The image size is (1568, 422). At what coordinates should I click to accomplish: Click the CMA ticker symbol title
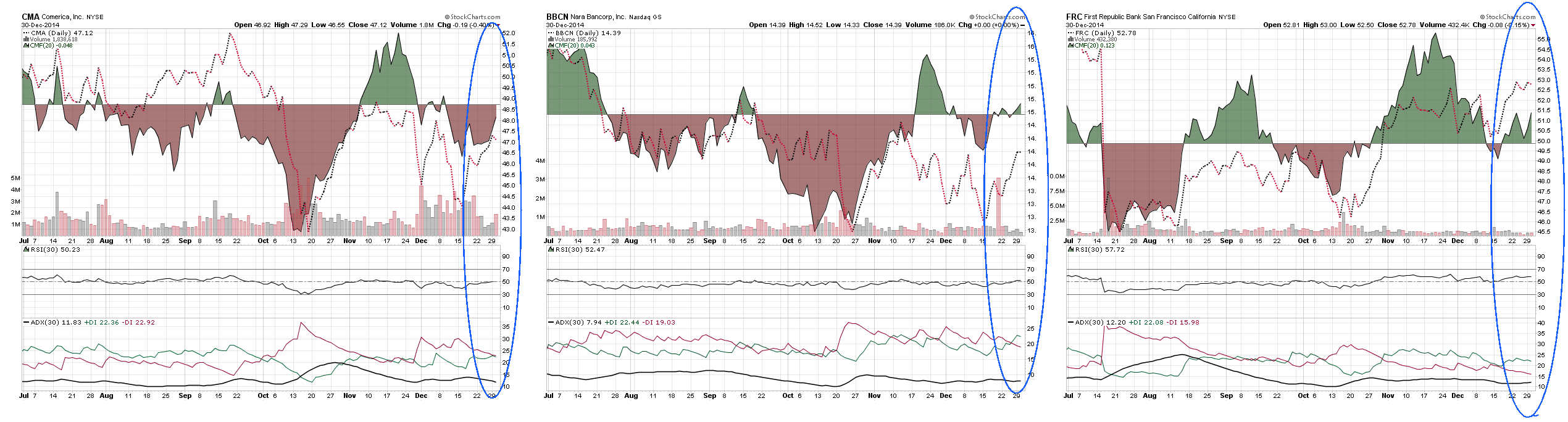pyautogui.click(x=30, y=17)
